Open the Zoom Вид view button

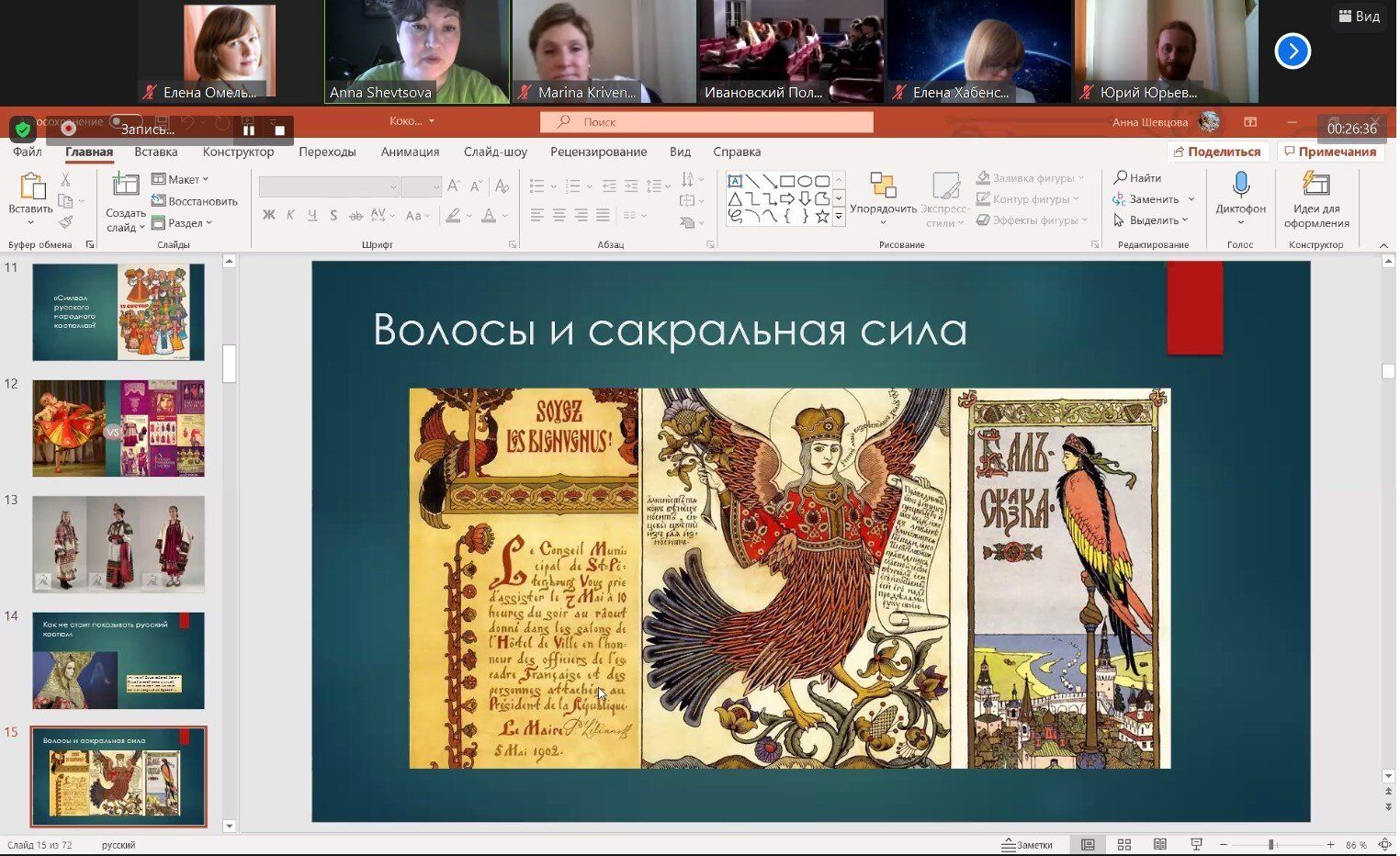tap(1359, 16)
